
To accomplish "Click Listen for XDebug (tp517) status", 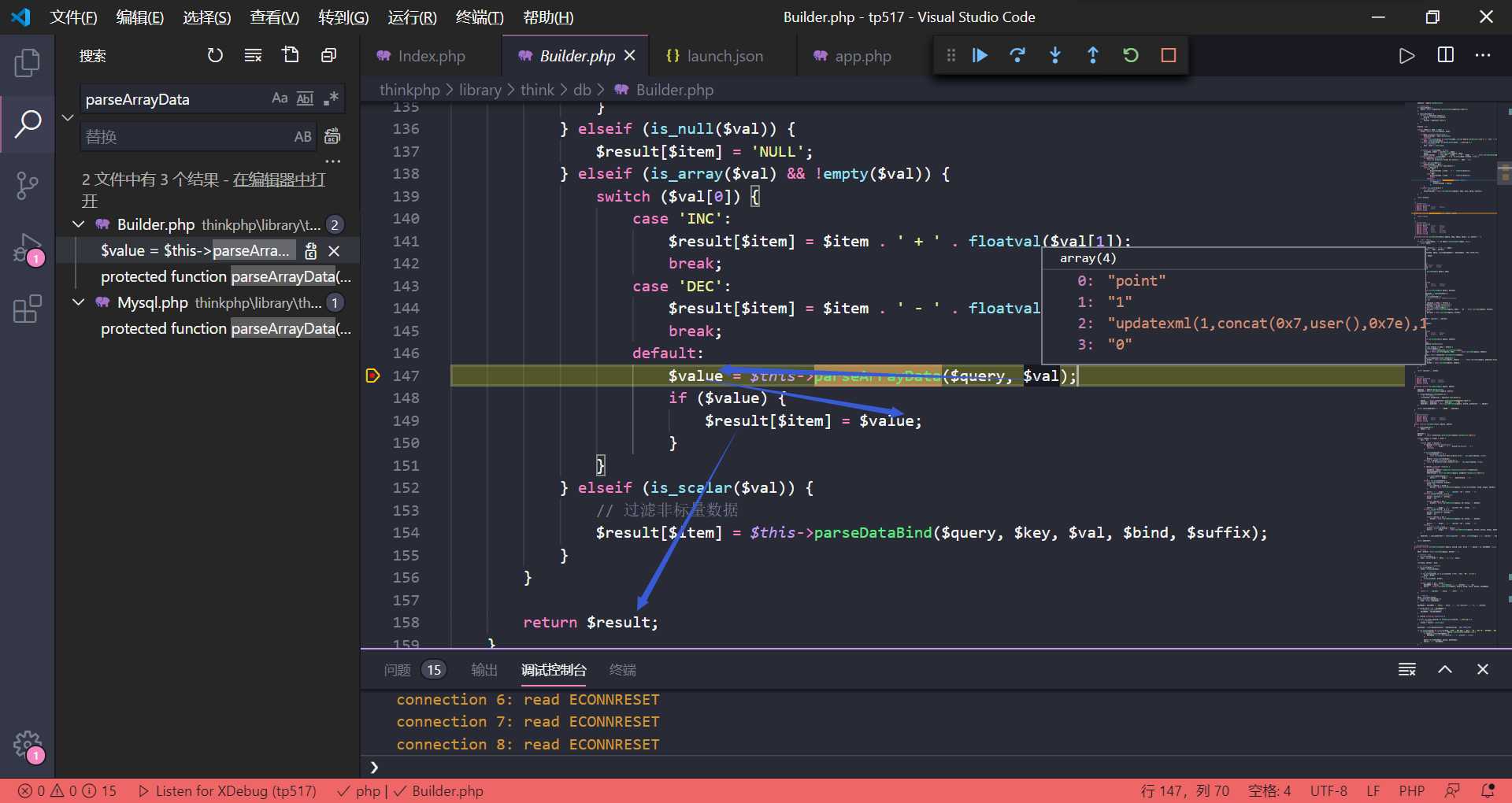I will tap(228, 790).
